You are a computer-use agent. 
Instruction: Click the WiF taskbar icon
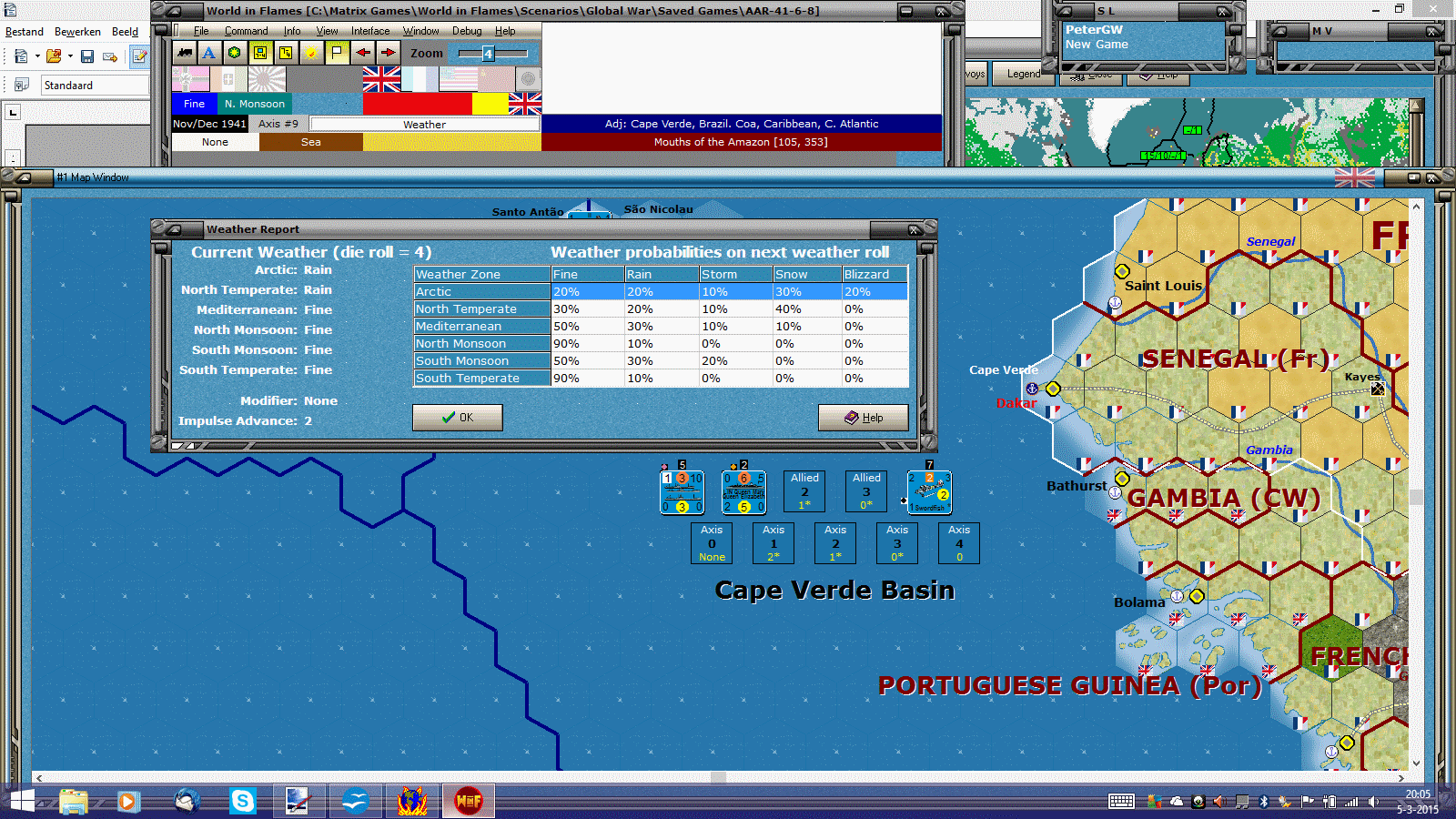pos(469,802)
